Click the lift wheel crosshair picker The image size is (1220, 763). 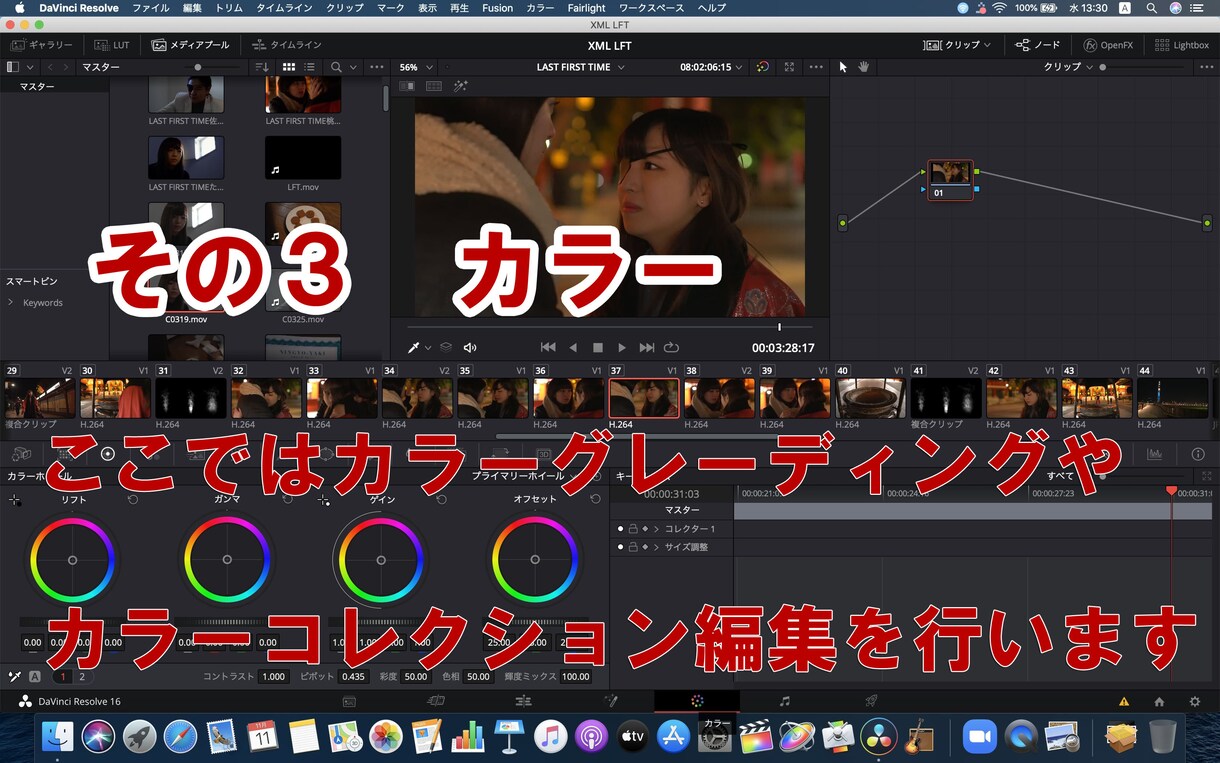pos(14,499)
